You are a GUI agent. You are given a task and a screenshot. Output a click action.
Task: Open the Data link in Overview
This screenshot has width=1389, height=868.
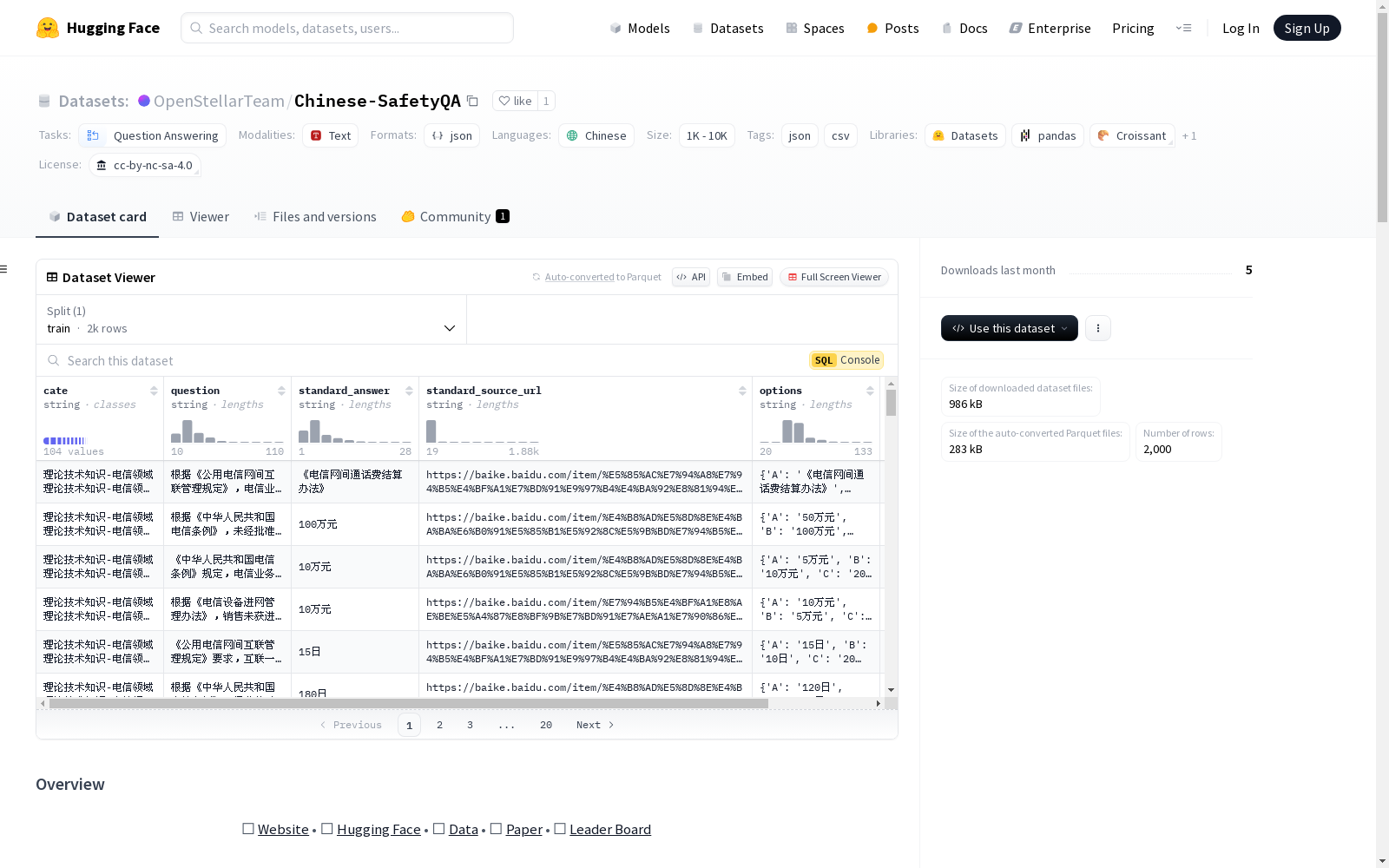pyautogui.click(x=464, y=829)
